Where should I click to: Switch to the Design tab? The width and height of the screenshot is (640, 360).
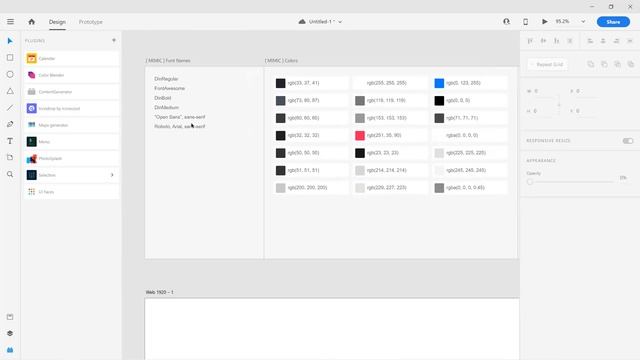(57, 22)
